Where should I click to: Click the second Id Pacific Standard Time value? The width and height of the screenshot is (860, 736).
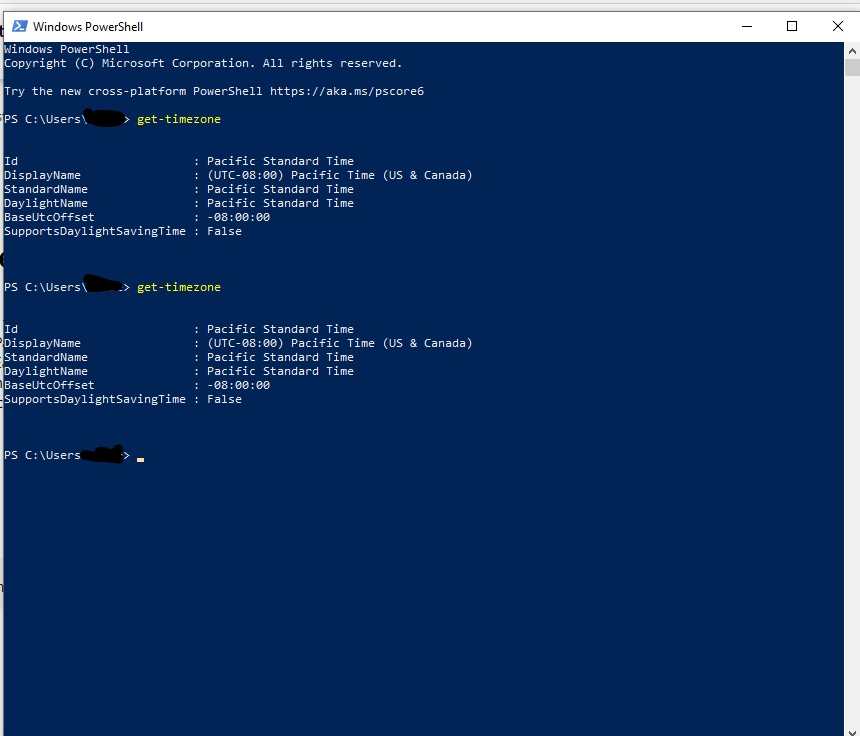(x=280, y=329)
